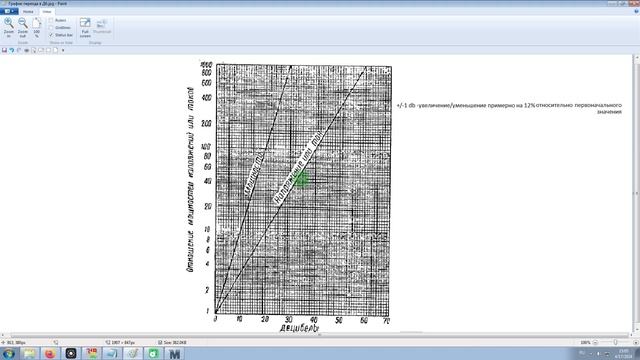This screenshot has height=360, width=640.
Task: Open the green taskbar app icon
Action: pos(154,353)
